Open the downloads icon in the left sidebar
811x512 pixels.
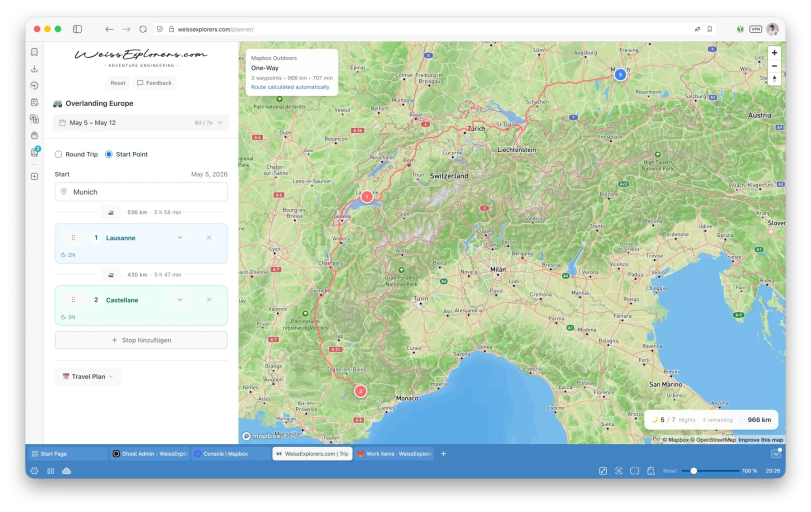click(x=35, y=69)
